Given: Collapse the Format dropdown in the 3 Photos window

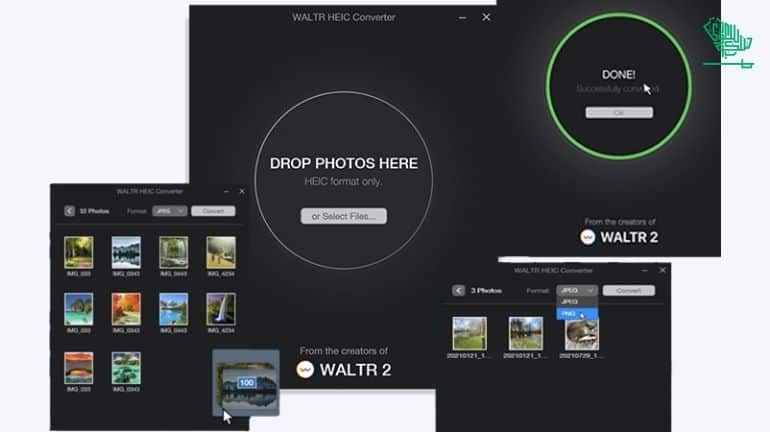Looking at the screenshot, I should (x=576, y=290).
